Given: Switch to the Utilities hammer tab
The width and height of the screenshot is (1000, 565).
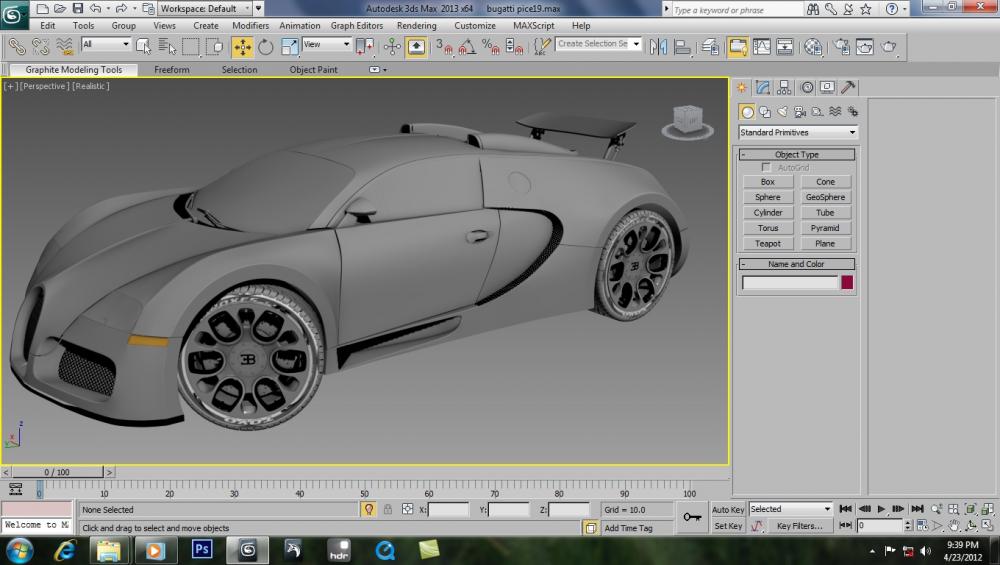Looking at the screenshot, I should pos(848,87).
